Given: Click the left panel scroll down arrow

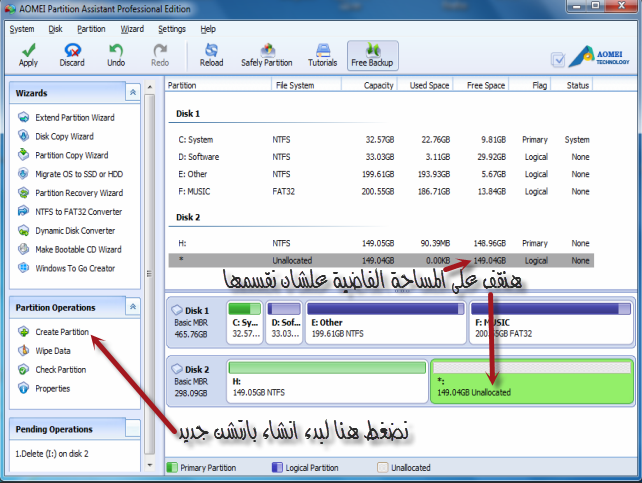Looking at the screenshot, I should (x=150, y=465).
